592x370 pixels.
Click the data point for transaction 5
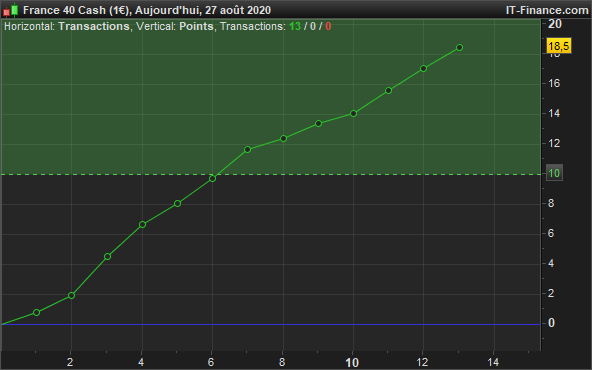click(177, 204)
